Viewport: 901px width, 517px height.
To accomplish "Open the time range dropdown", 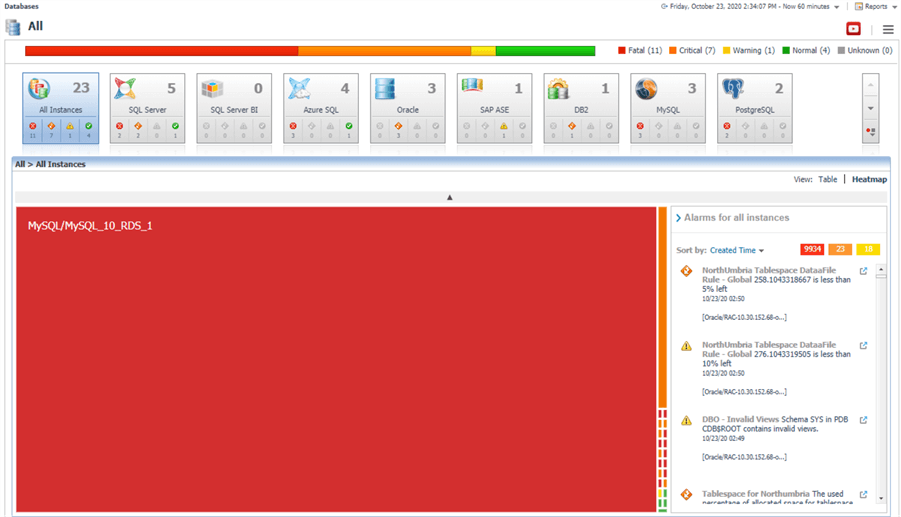I will point(750,6).
